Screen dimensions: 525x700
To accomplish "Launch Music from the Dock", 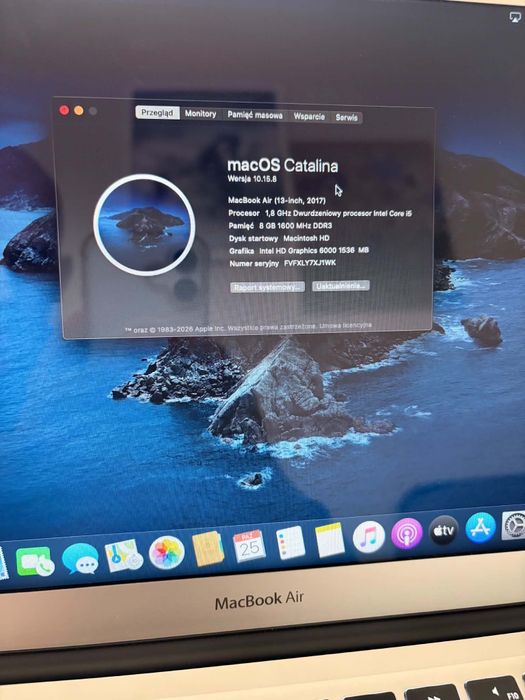I will pos(369,537).
